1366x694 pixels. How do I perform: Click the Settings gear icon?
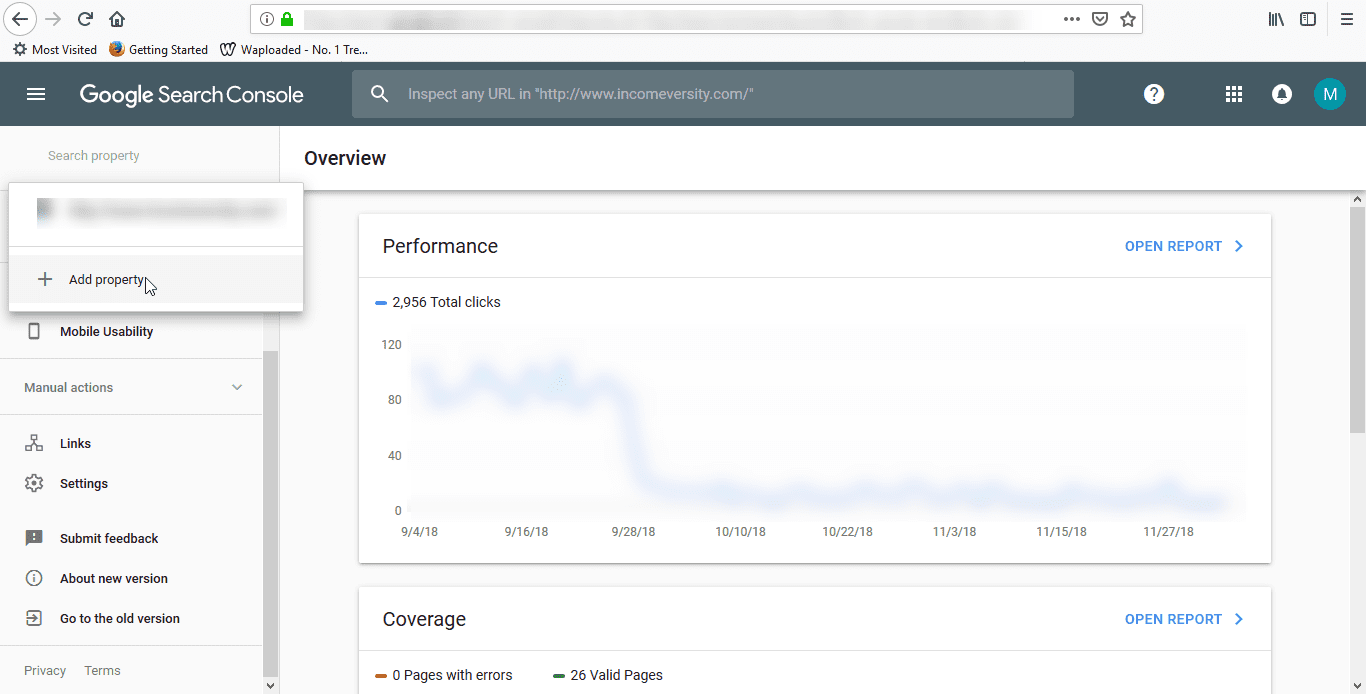tap(34, 483)
